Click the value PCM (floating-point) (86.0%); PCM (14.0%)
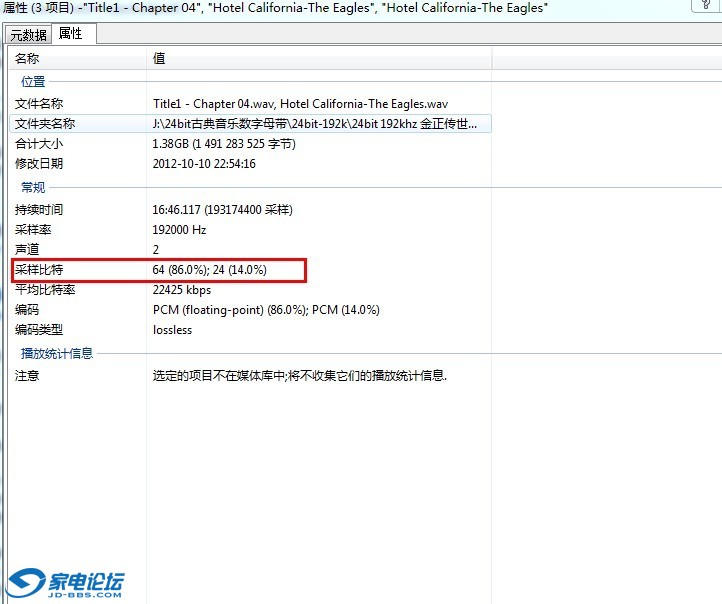 pyautogui.click(x=266, y=309)
